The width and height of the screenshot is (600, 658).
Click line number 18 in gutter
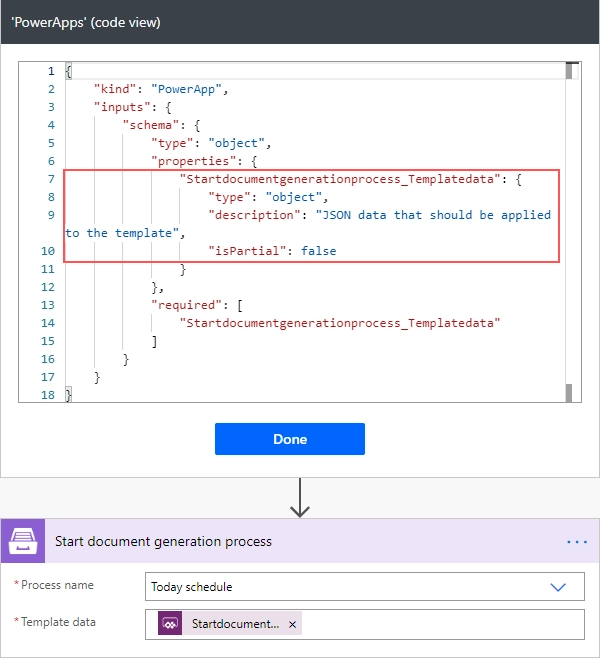point(48,395)
